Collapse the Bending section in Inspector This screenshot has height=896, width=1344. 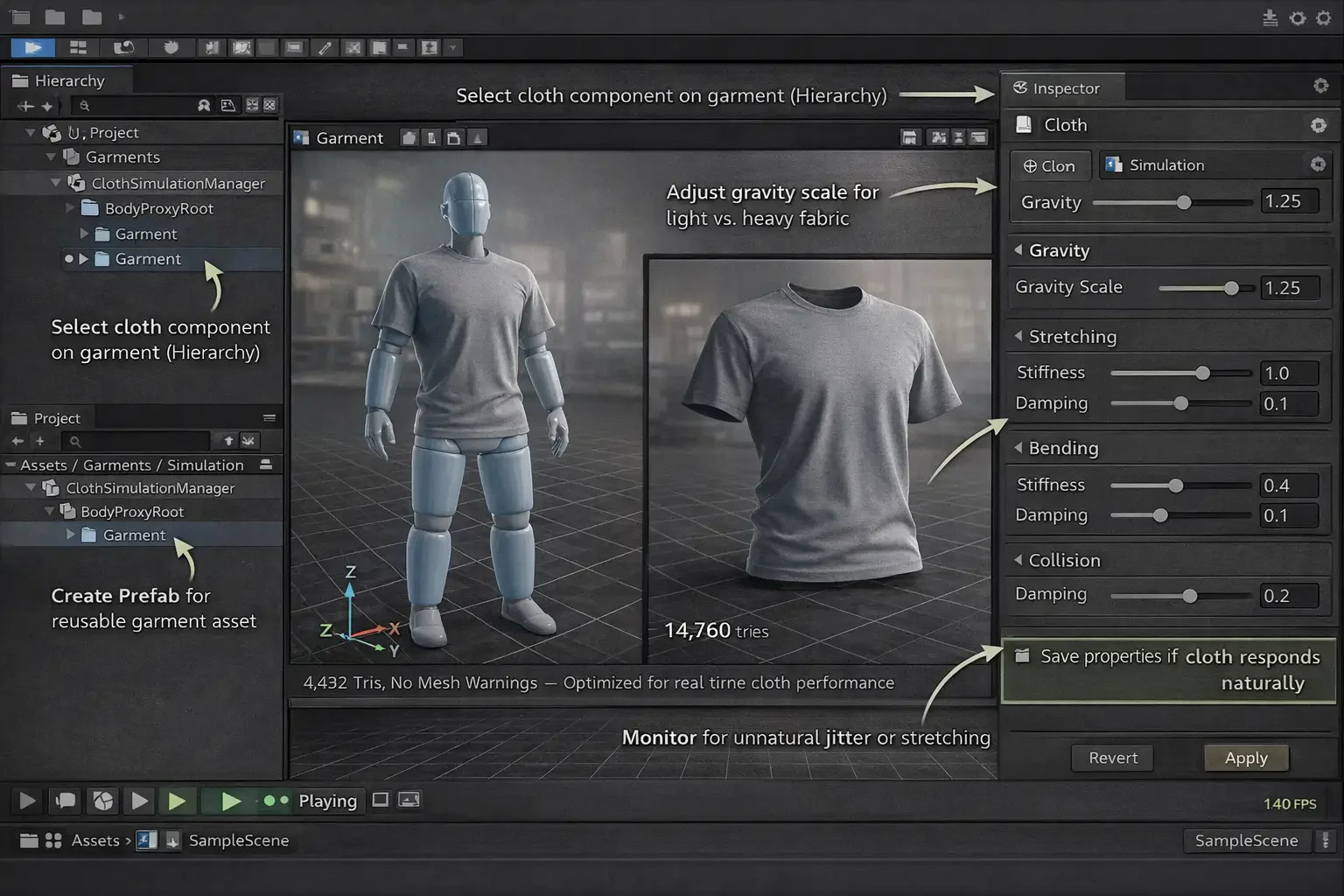coord(1020,447)
